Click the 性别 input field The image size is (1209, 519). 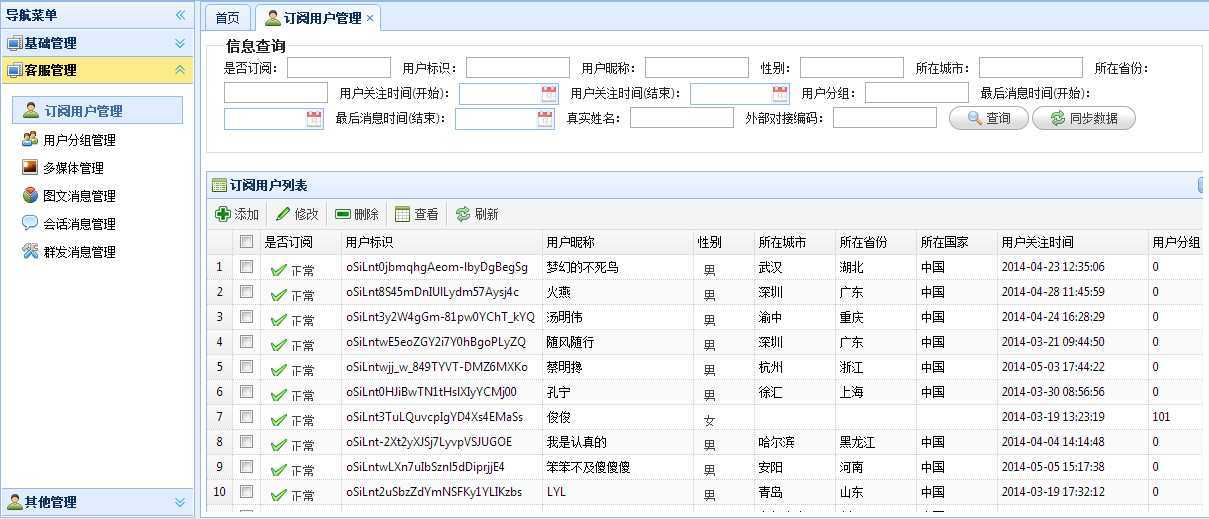(851, 68)
